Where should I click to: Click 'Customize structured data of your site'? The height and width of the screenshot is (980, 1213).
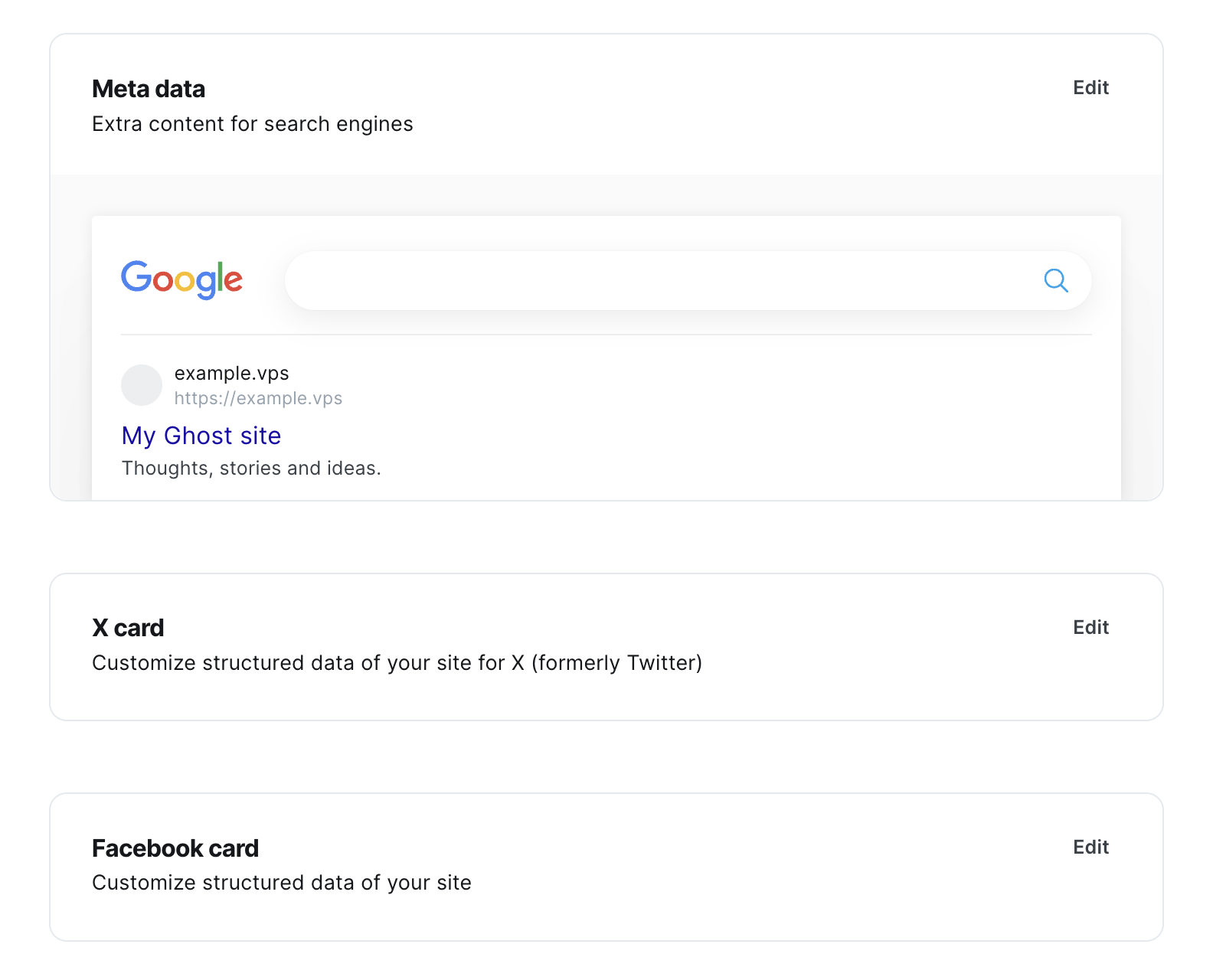(281, 882)
